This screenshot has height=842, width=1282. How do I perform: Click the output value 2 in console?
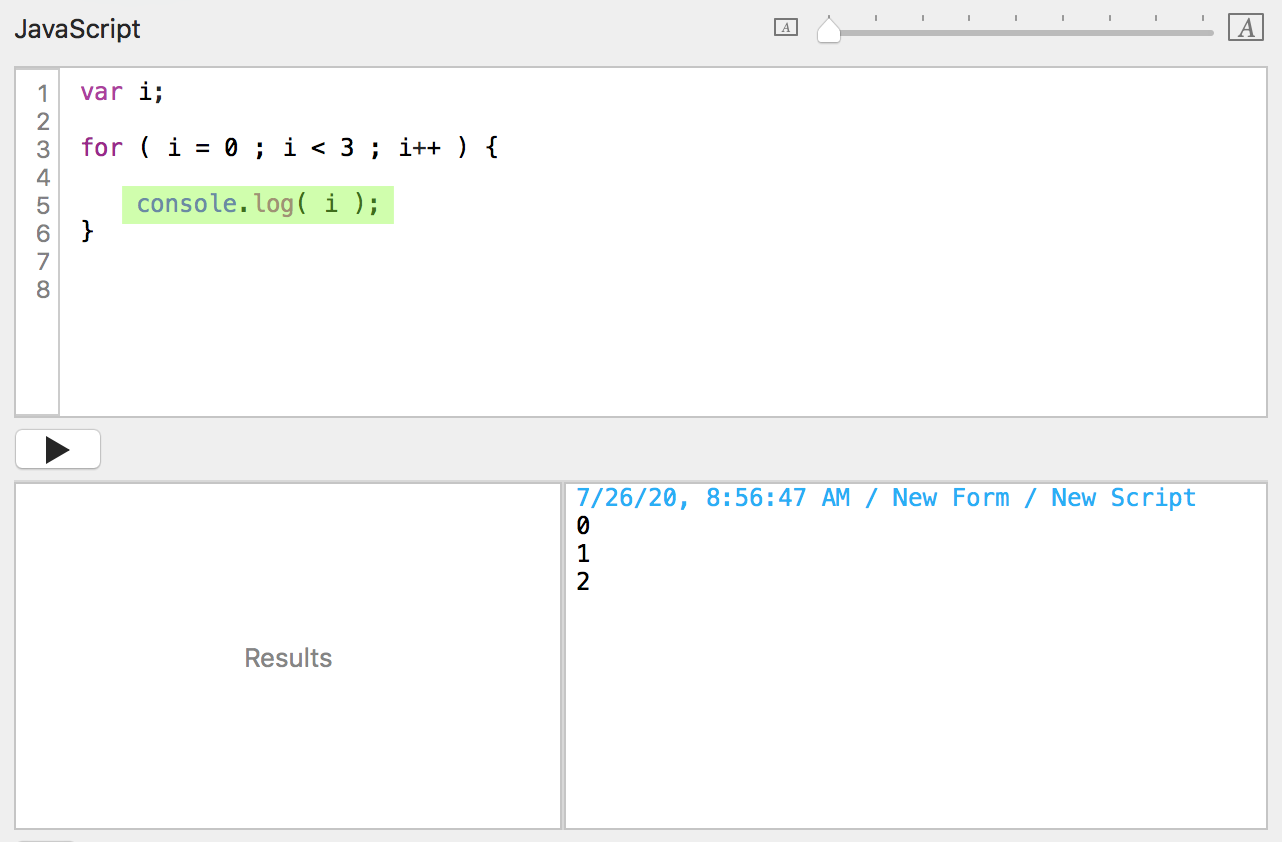[x=583, y=582]
